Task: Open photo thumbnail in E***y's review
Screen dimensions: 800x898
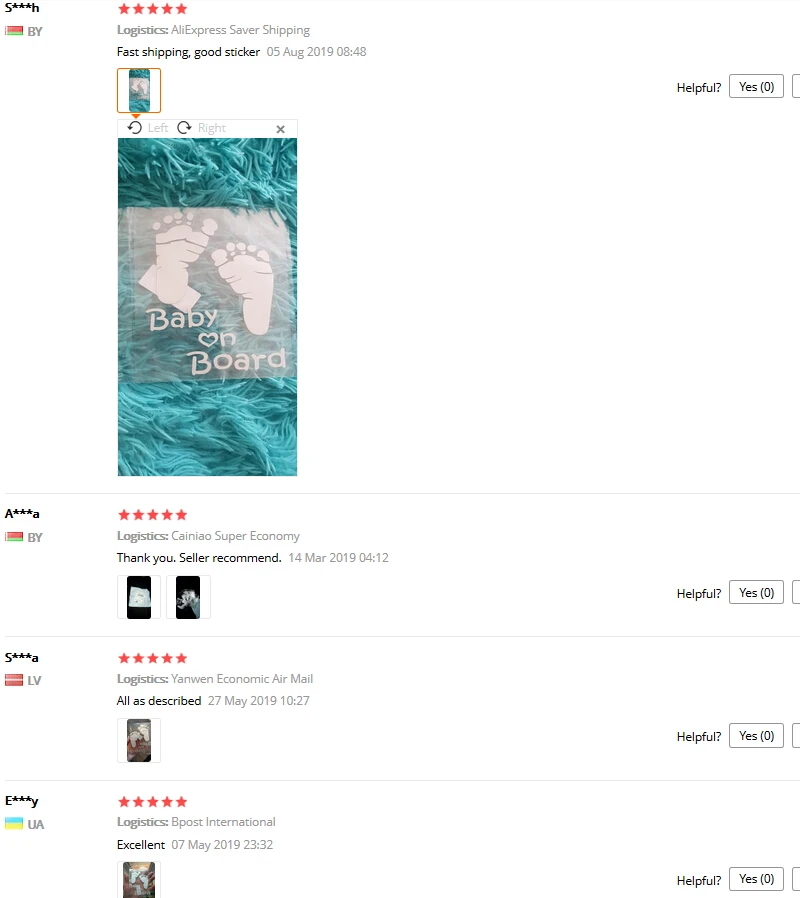Action: click(139, 880)
